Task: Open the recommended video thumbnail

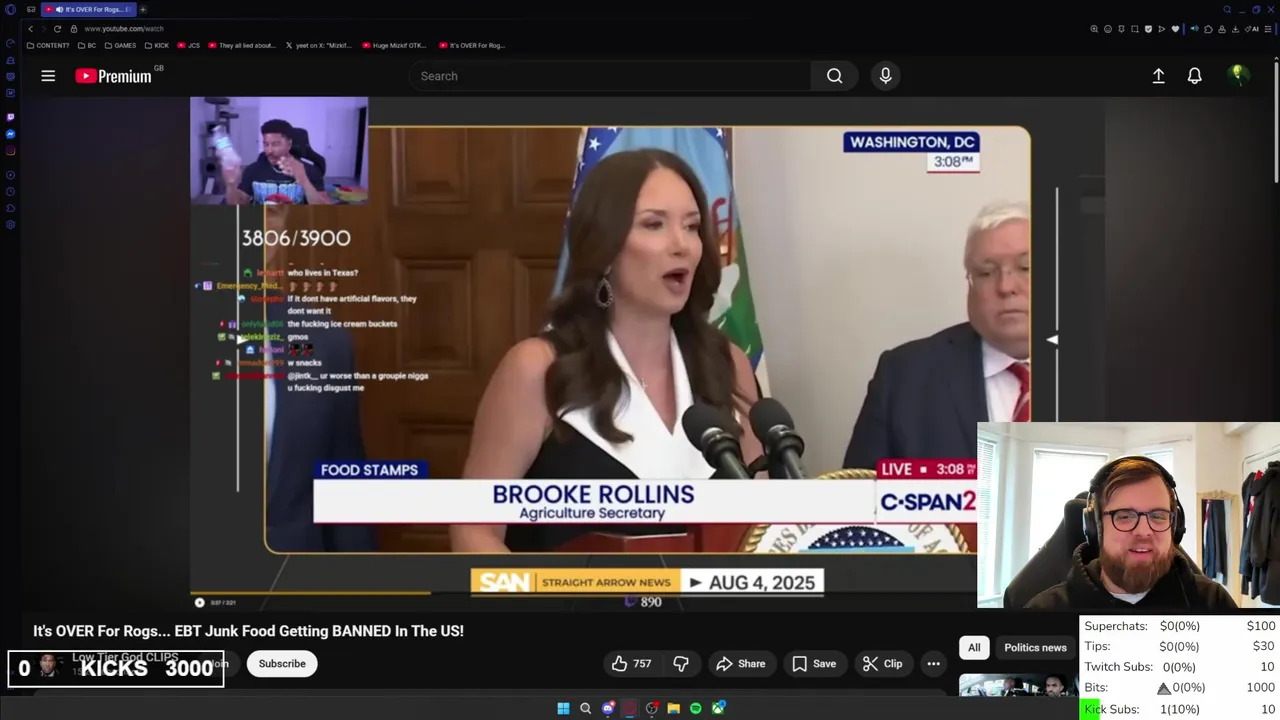Action: pyautogui.click(x=1018, y=686)
